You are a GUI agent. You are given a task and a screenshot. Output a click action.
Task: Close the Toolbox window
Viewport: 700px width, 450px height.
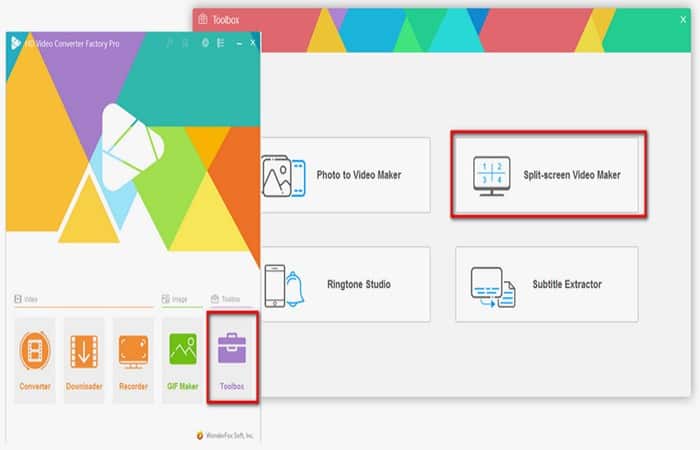click(x=683, y=20)
